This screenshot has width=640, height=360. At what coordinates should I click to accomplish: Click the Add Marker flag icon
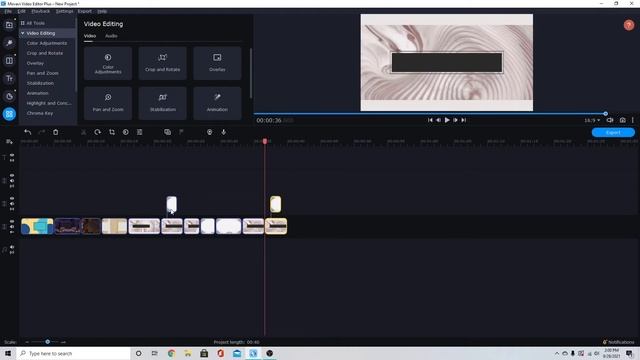pyautogui.click(x=181, y=132)
